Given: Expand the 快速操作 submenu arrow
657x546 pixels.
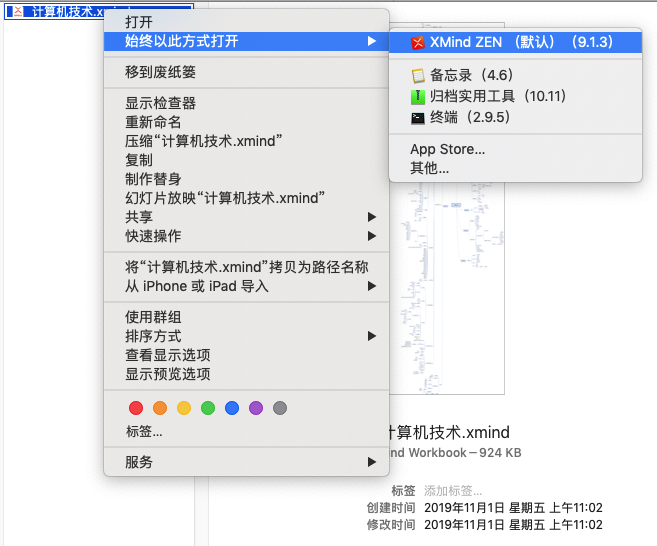Looking at the screenshot, I should (x=371, y=236).
